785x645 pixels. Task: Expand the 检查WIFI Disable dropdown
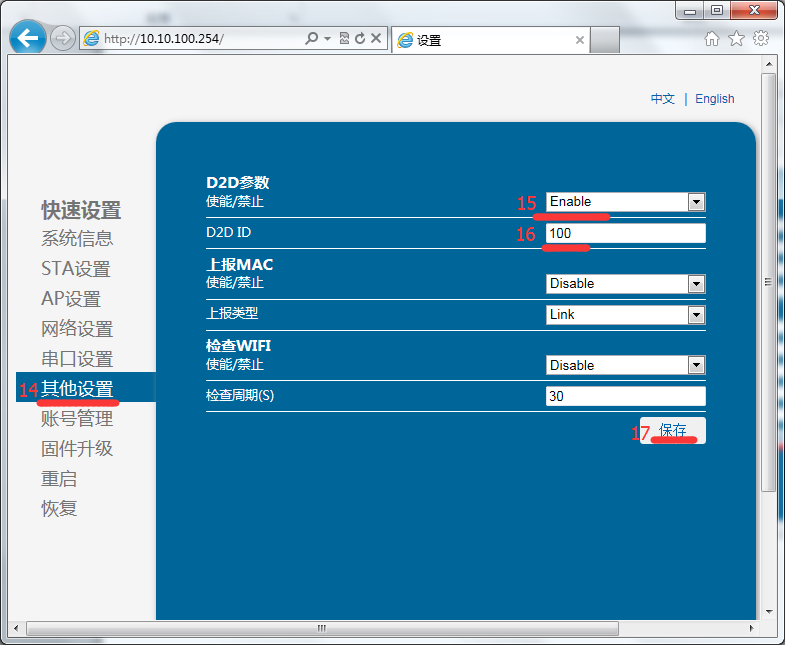[x=625, y=366]
